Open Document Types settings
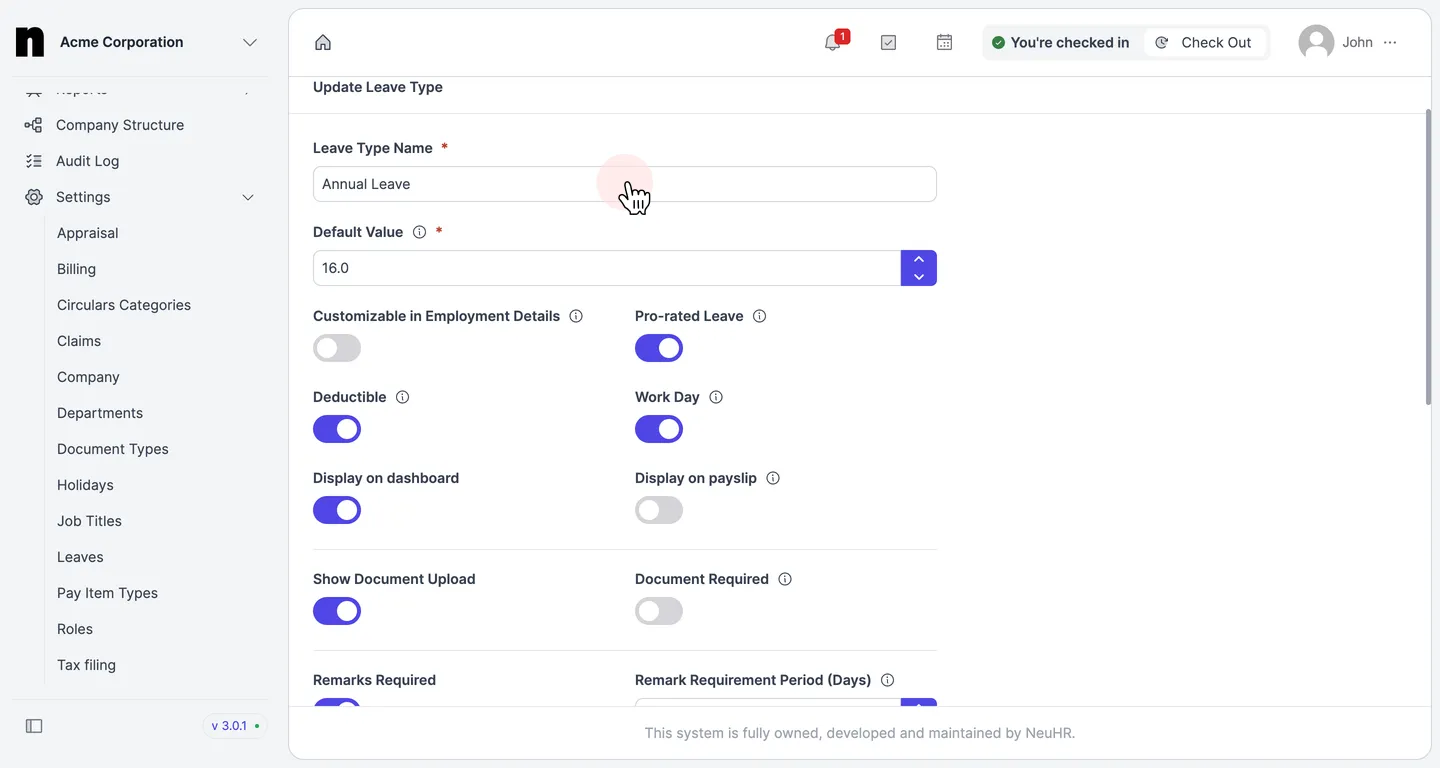Image resolution: width=1440 pixels, height=768 pixels. coord(113,449)
